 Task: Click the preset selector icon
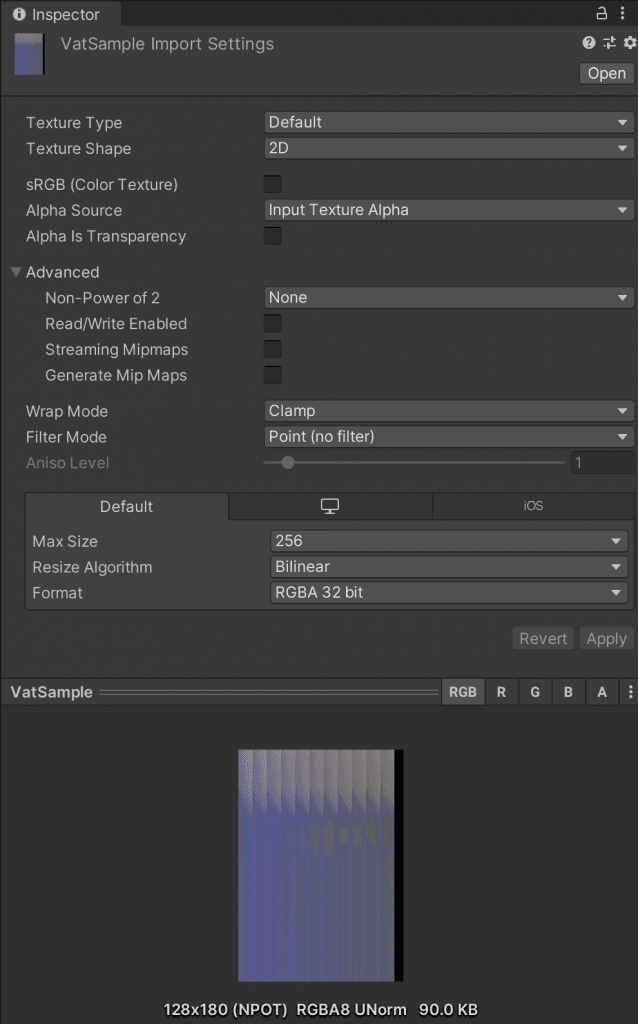(x=609, y=43)
